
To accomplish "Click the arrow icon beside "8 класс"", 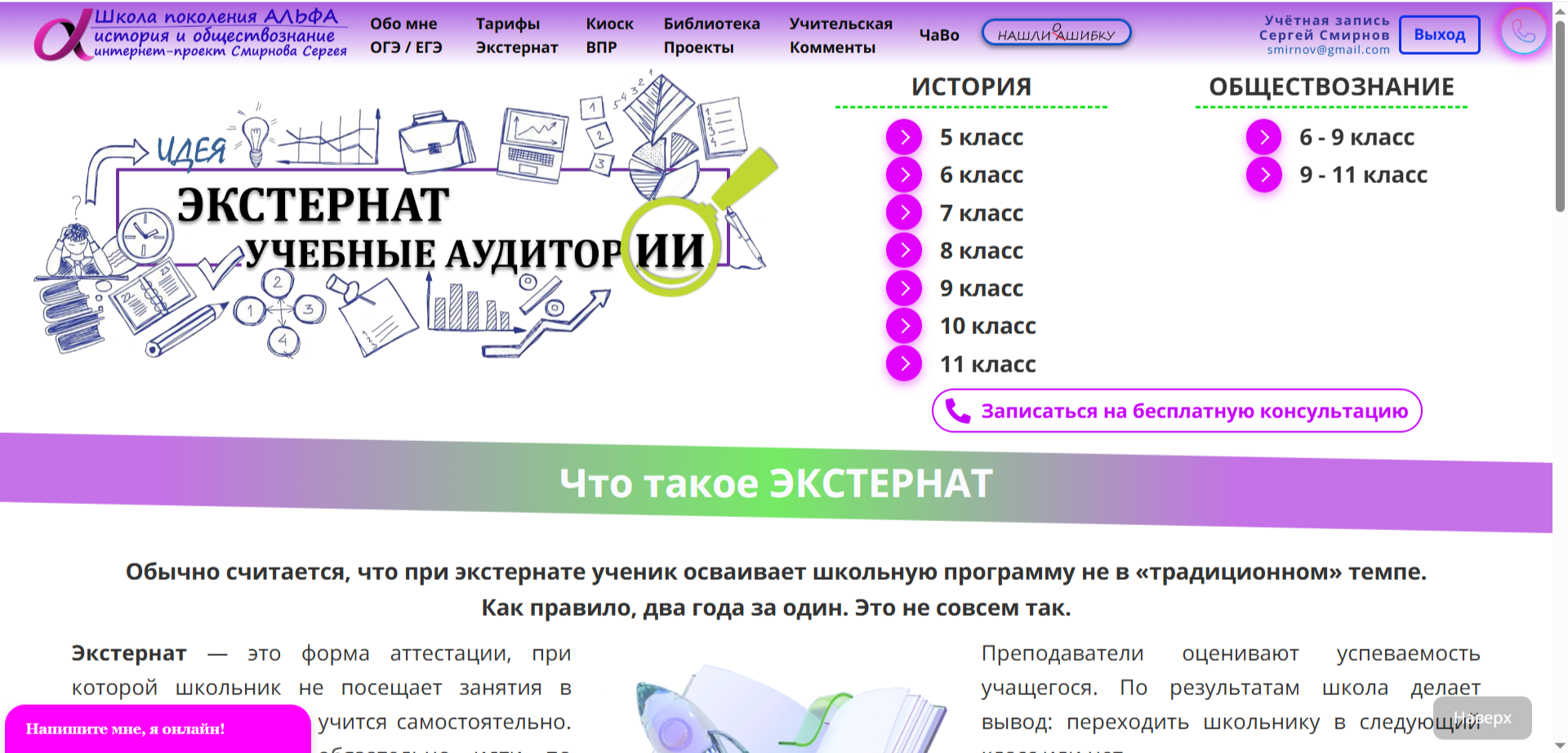I will click(903, 250).
